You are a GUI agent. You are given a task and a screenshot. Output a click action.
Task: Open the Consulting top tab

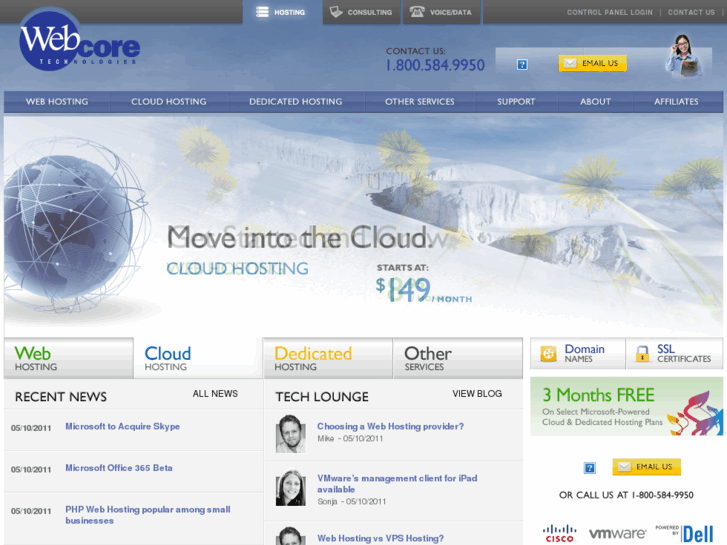362,12
